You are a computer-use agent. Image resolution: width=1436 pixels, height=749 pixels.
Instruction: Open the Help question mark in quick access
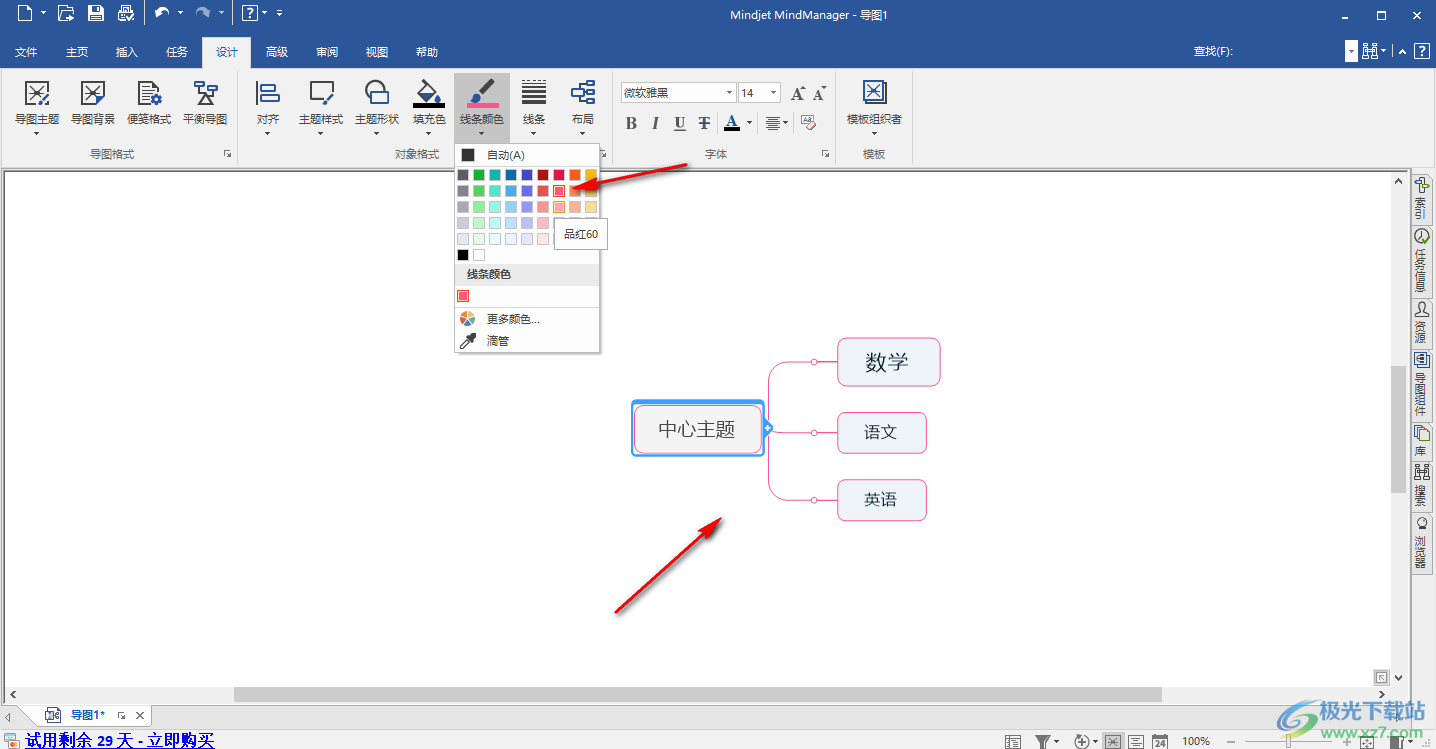(x=250, y=13)
